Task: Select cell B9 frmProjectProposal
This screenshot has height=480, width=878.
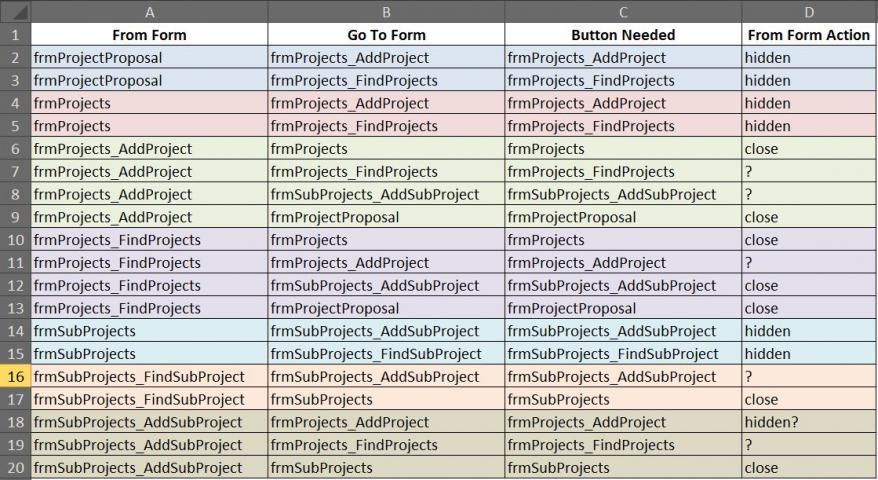Action: tap(386, 217)
